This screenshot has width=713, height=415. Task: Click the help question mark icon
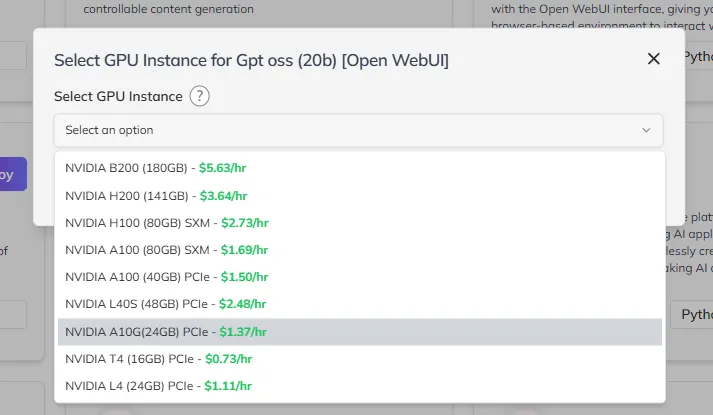click(200, 96)
